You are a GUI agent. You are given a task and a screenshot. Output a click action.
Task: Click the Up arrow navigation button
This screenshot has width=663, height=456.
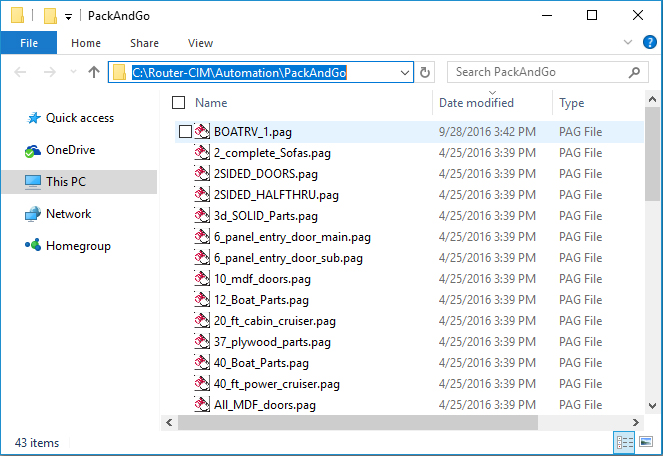click(x=94, y=72)
